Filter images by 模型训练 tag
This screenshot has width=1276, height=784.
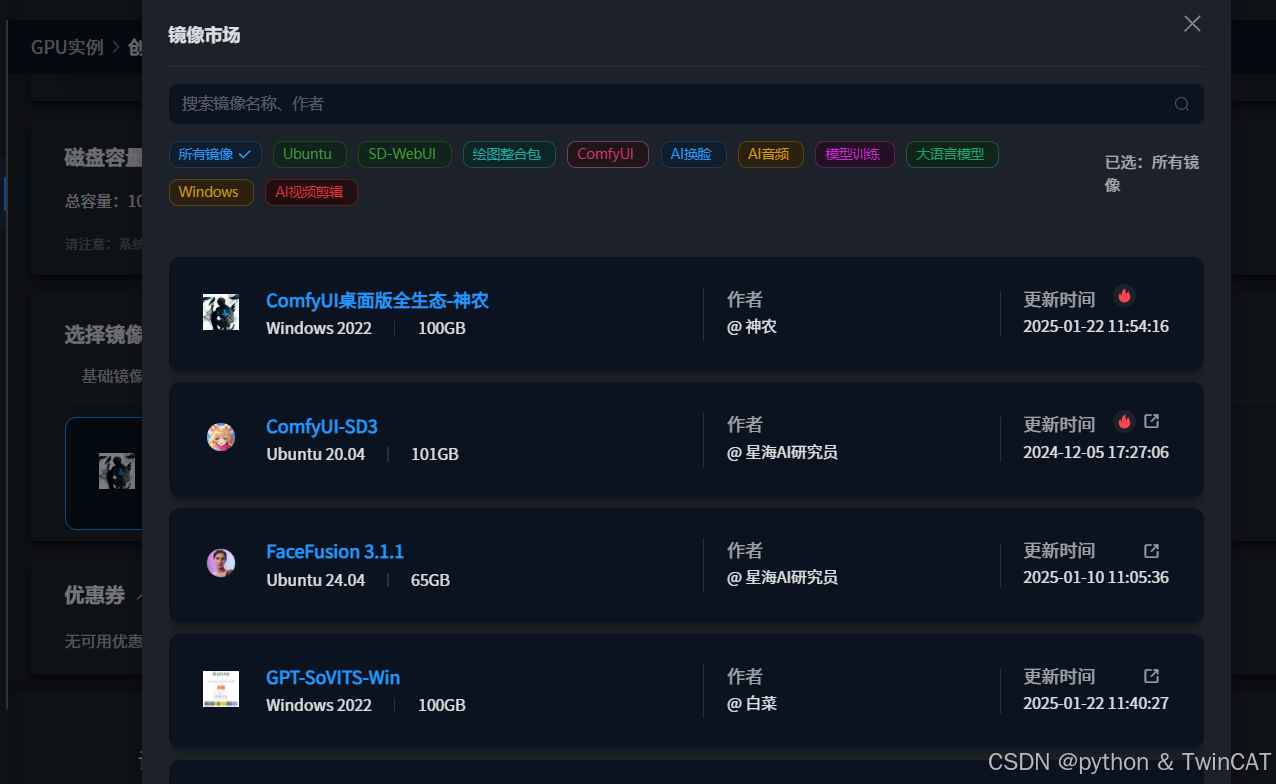pyautogui.click(x=854, y=154)
